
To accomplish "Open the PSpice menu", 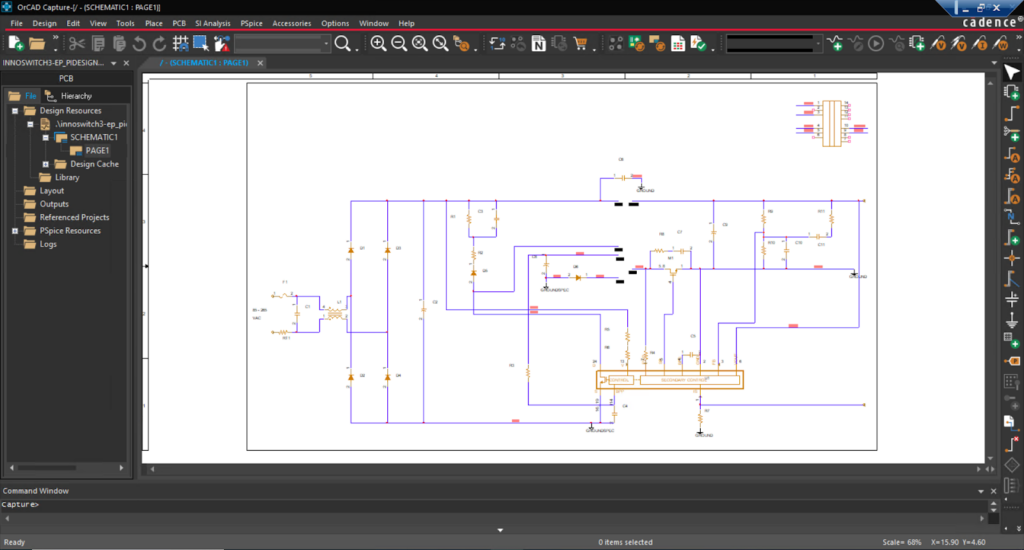I will 251,24.
